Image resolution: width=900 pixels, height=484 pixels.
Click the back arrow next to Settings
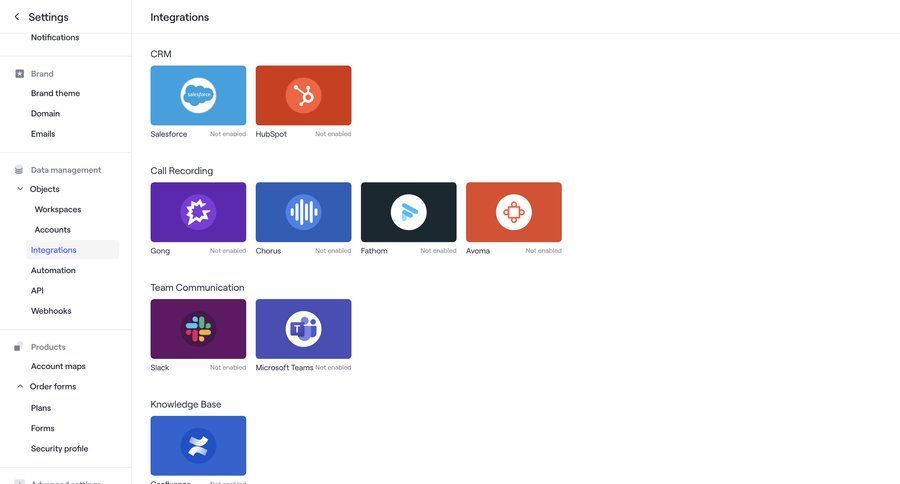coord(17,17)
